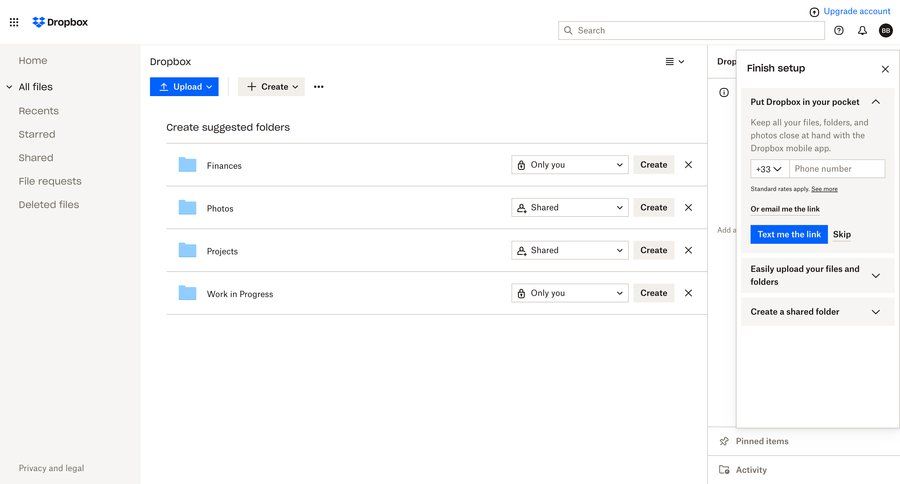
Task: Click the Projects folder icon
Action: (x=187, y=250)
